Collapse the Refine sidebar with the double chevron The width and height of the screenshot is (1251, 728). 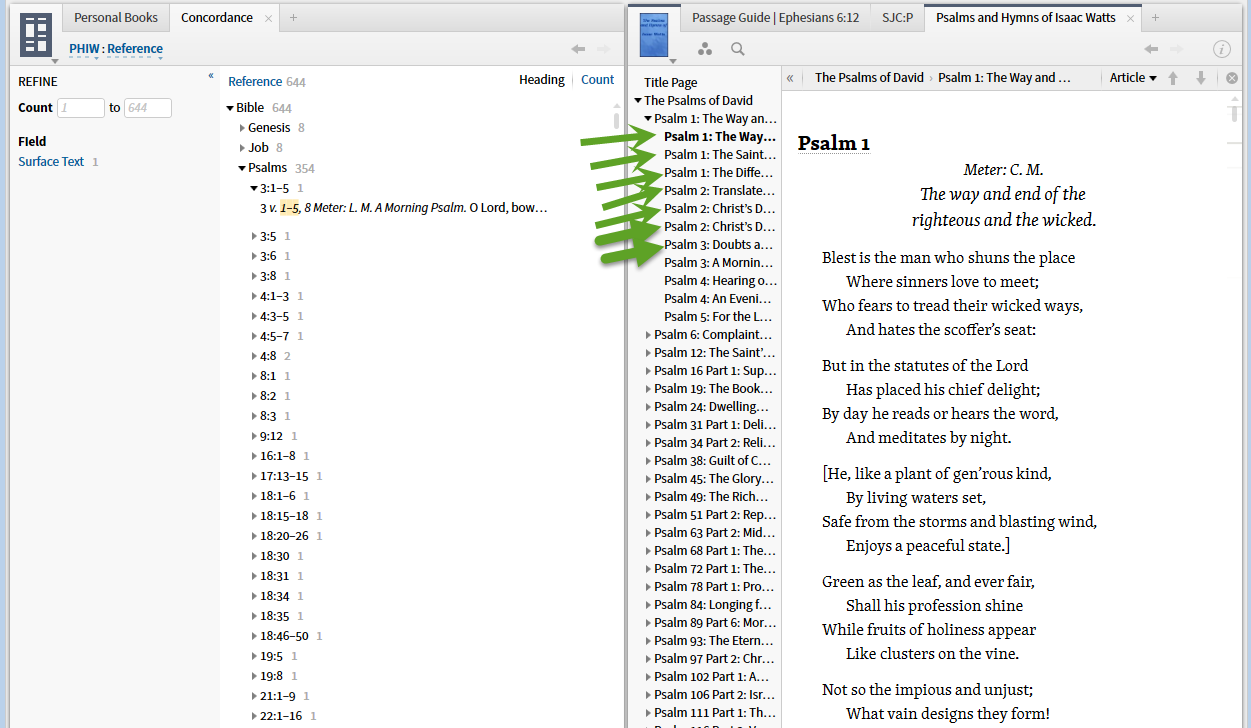pos(211,76)
